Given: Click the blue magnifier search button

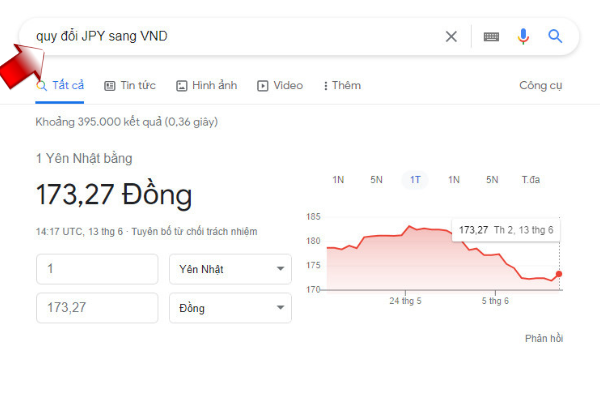Looking at the screenshot, I should pyautogui.click(x=556, y=37).
